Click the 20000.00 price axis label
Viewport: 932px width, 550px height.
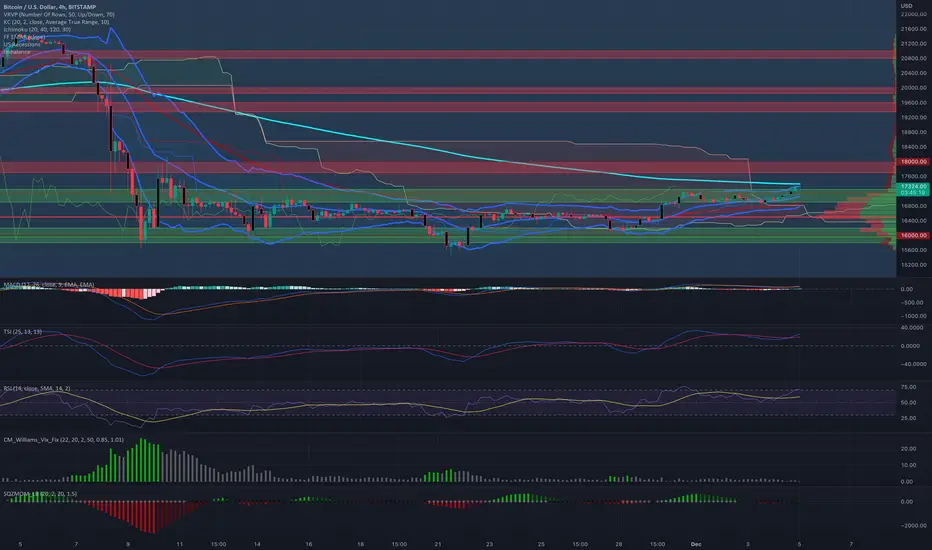coord(914,88)
